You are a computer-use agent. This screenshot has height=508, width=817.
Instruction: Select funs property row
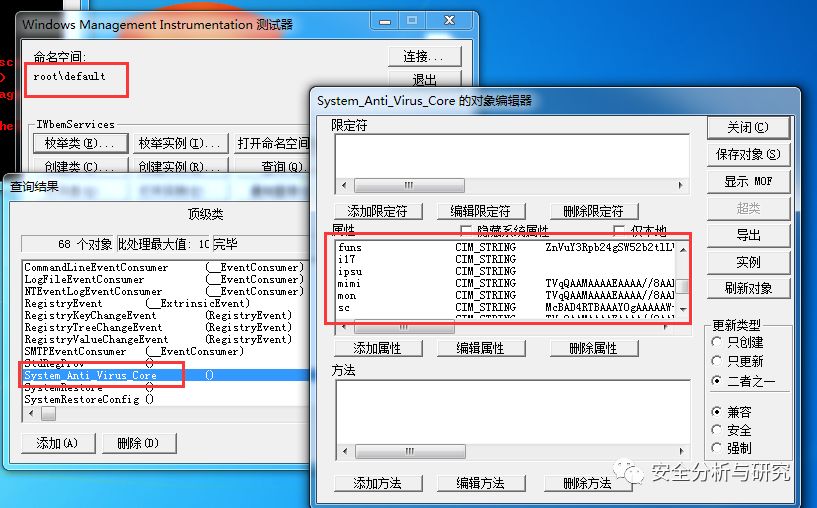click(x=505, y=247)
